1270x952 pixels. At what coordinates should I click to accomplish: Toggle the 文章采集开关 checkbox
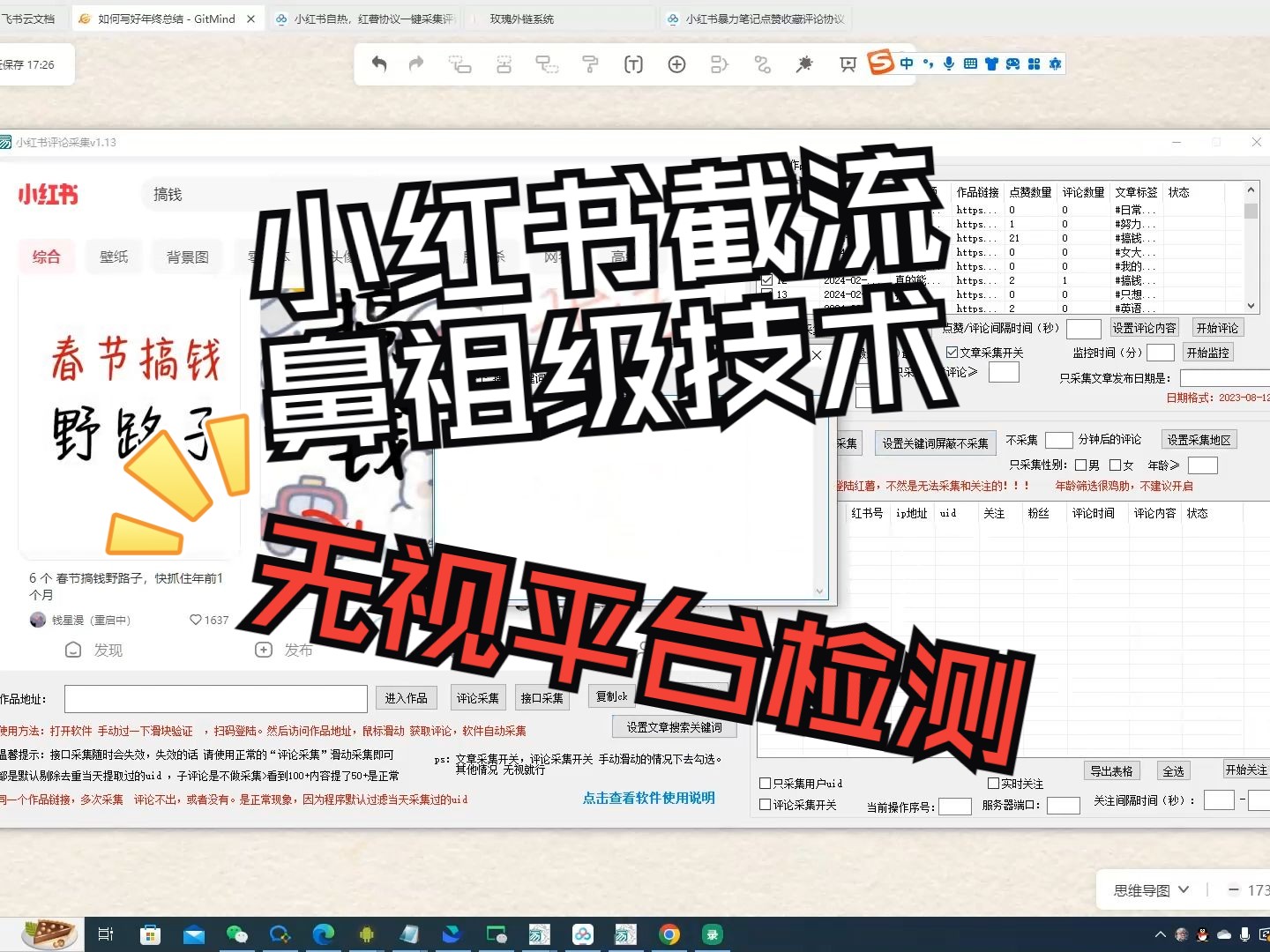952,352
